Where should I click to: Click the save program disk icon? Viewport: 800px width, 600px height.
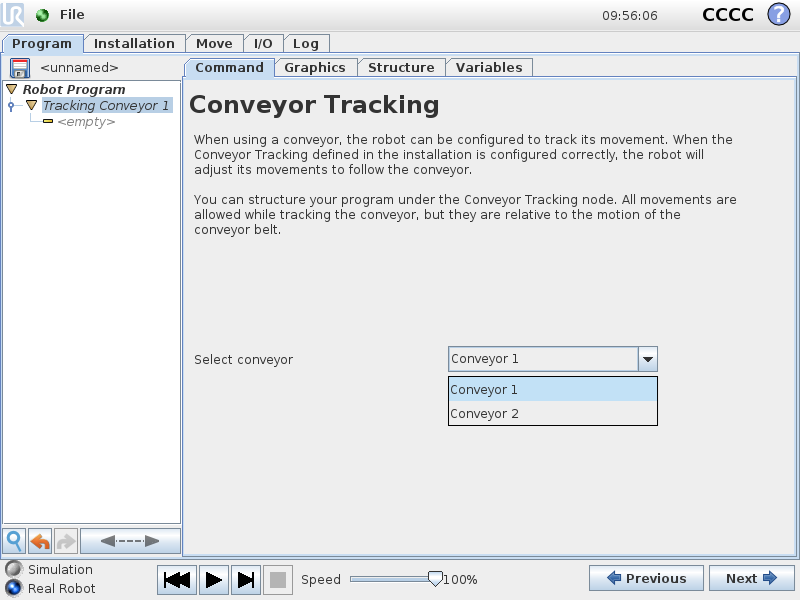(x=20, y=68)
